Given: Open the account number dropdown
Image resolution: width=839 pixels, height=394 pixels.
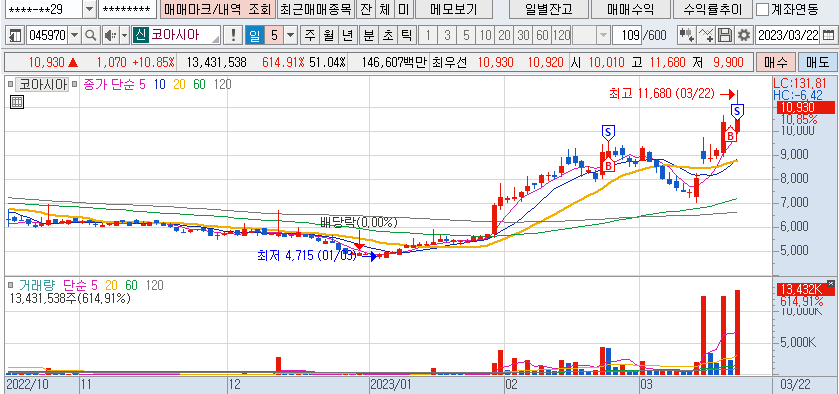Looking at the screenshot, I should [89, 9].
